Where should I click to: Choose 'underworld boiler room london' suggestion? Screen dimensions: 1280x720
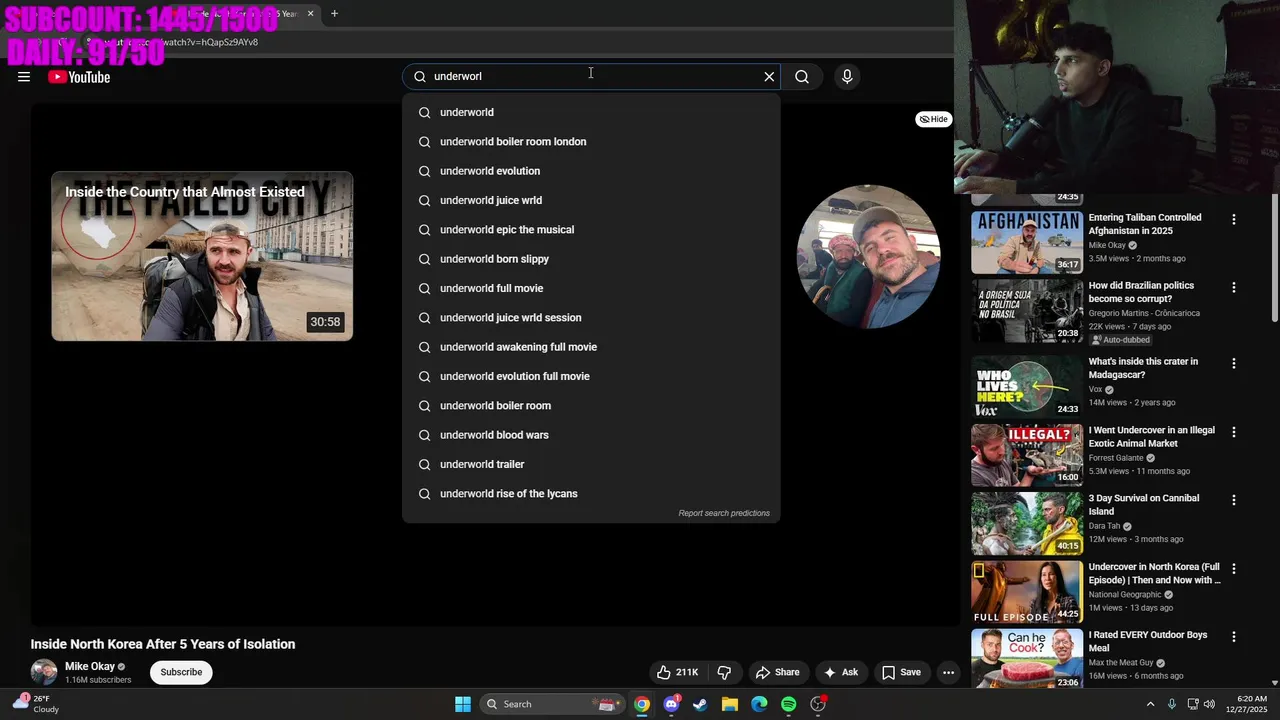(x=591, y=142)
